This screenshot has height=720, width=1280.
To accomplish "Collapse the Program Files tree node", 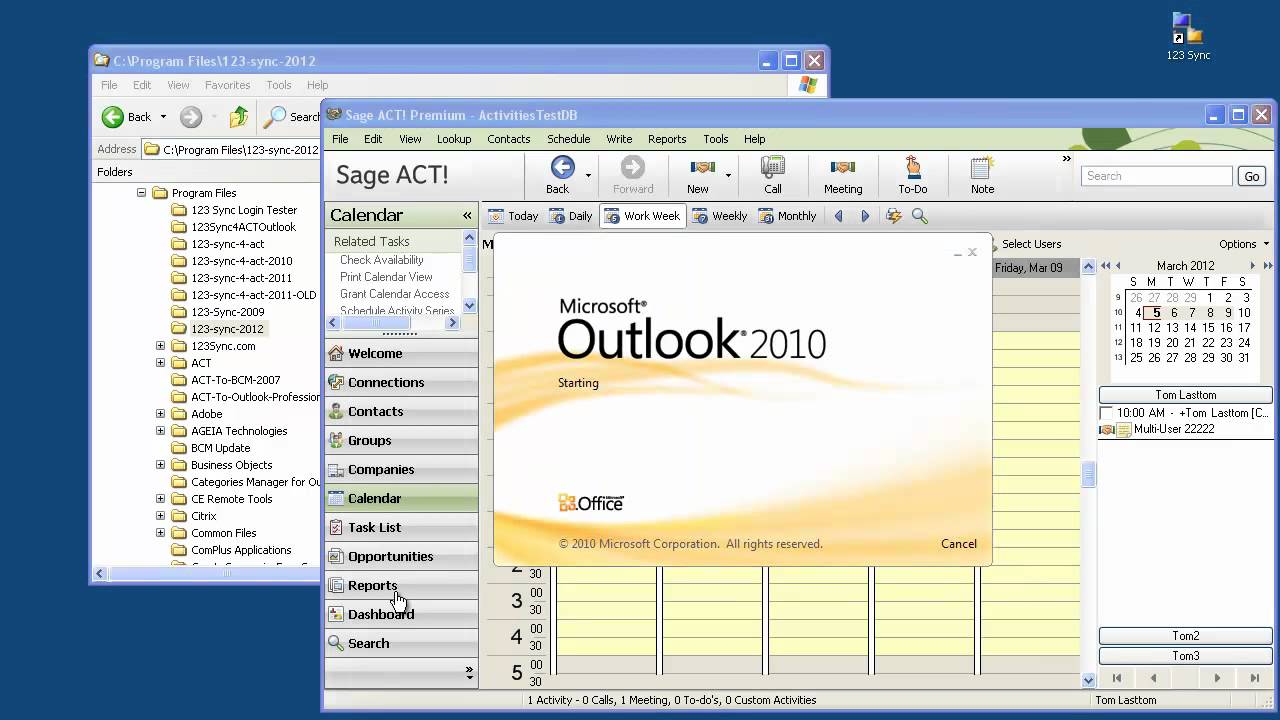I will coord(141,193).
